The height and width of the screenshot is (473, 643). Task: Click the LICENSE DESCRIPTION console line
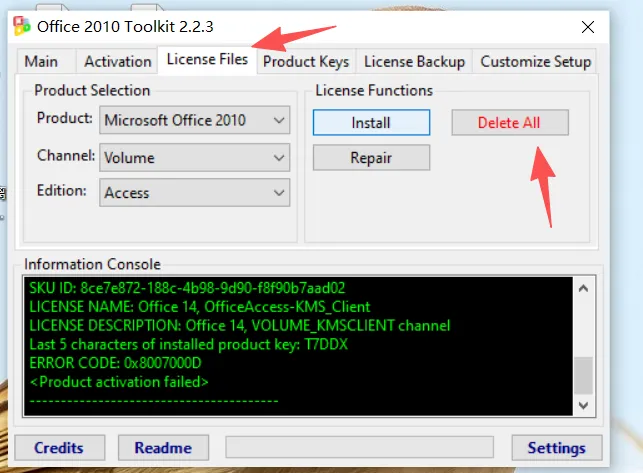(239, 326)
